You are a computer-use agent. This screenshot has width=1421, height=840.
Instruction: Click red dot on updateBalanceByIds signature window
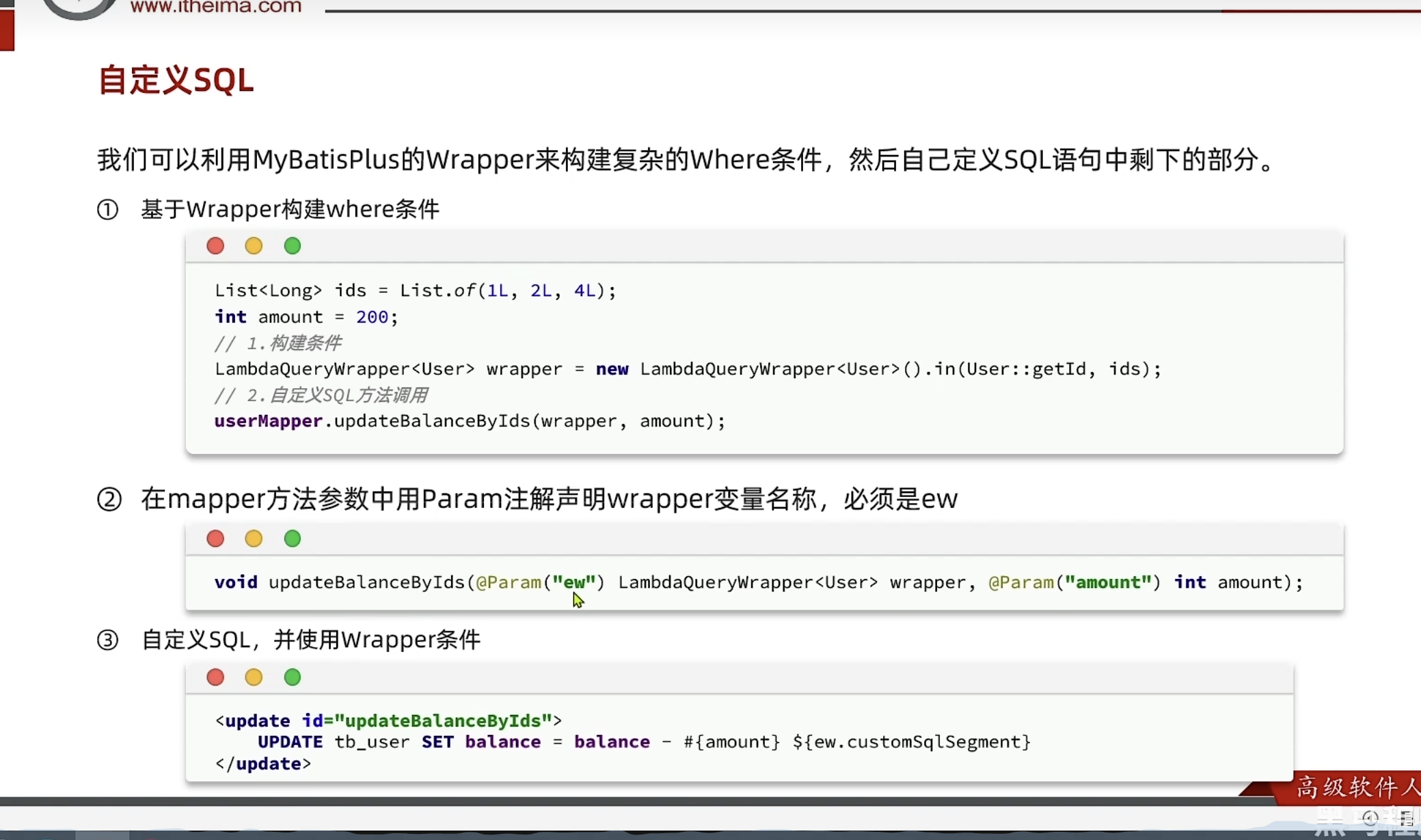click(x=215, y=539)
